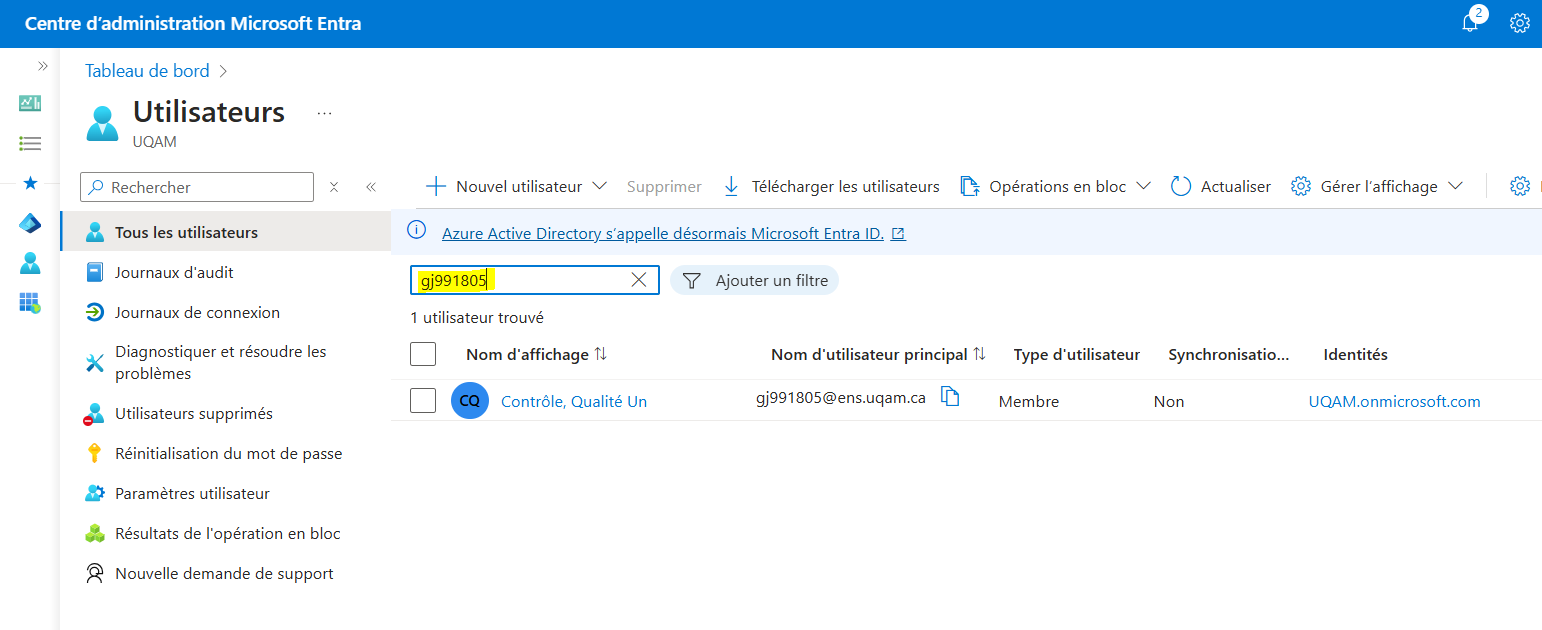Open the Contrôle, Qualité Un user link

click(573, 401)
